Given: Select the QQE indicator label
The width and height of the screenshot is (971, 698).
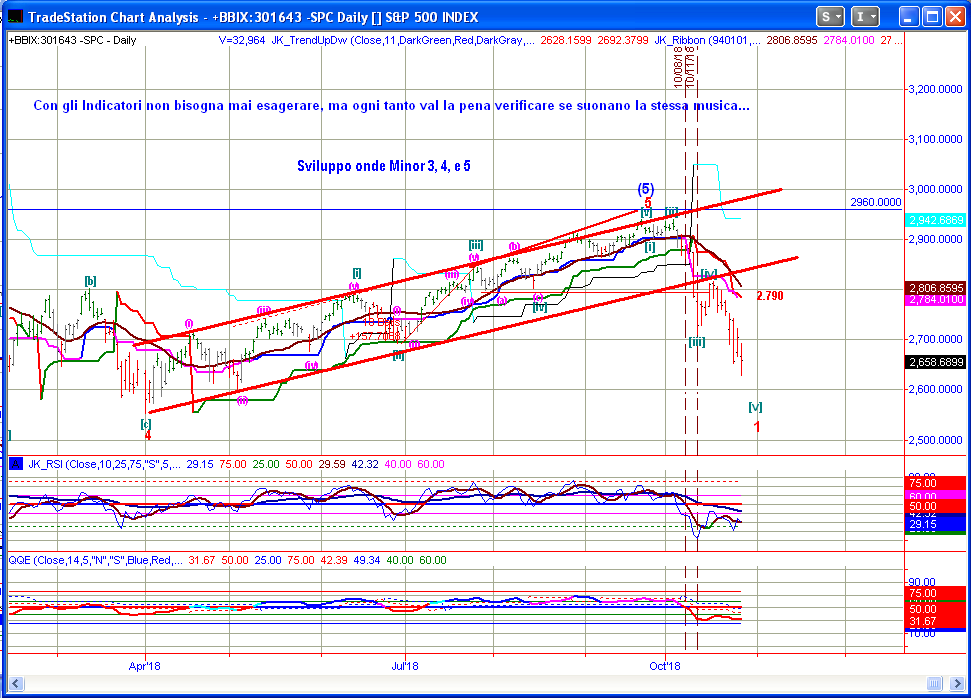Looking at the screenshot, I should point(96,560).
